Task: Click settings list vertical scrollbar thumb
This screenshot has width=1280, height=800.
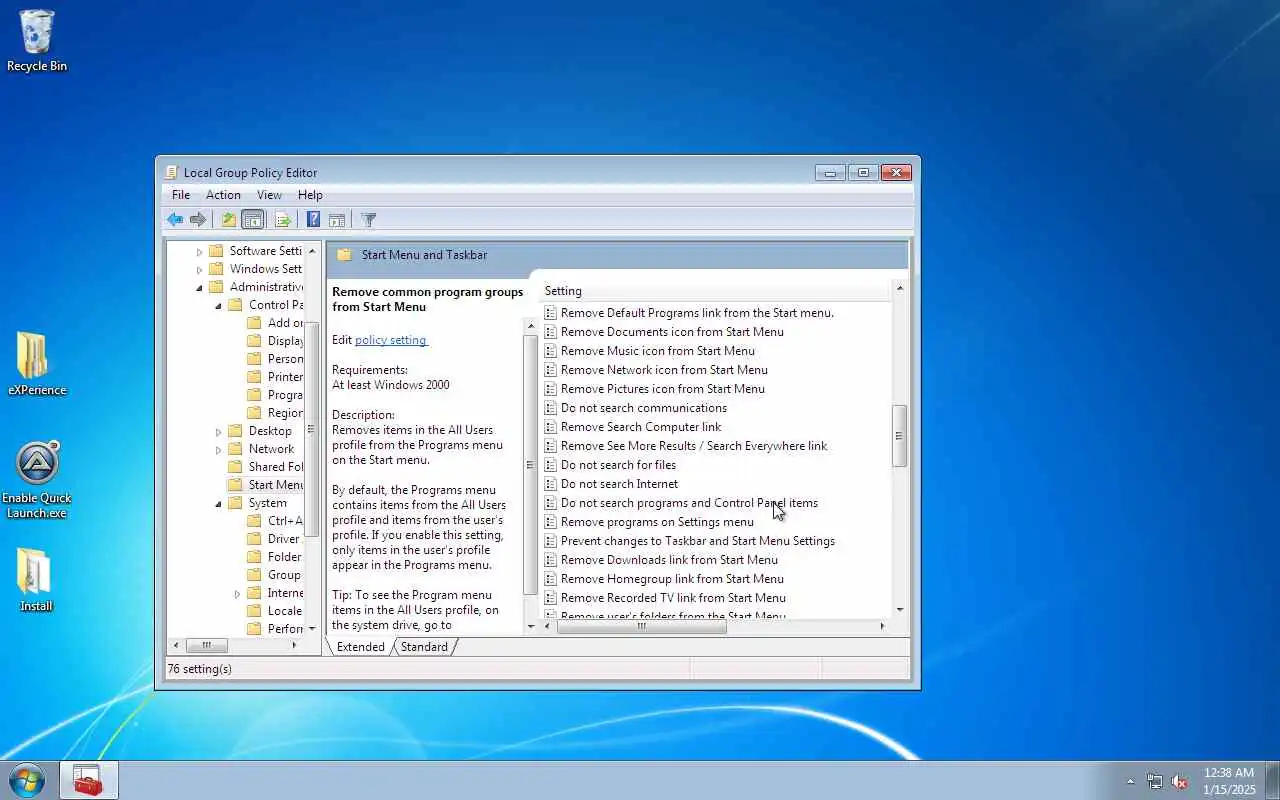Action: (x=899, y=435)
